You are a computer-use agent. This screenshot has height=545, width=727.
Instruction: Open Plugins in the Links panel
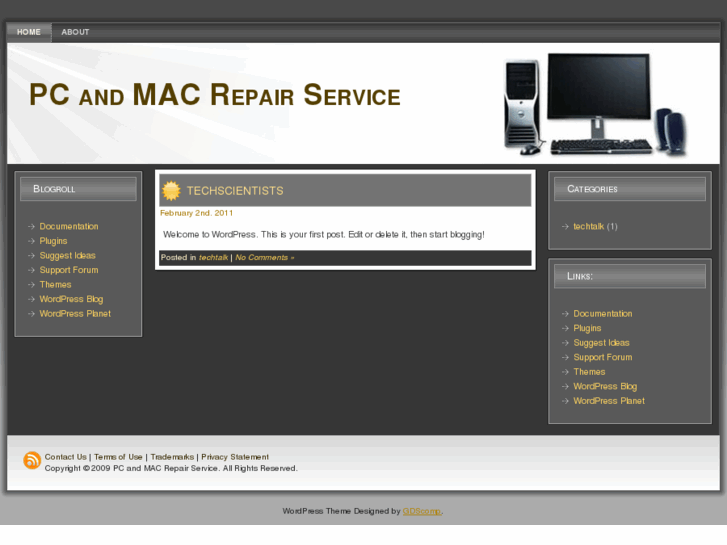tap(587, 328)
